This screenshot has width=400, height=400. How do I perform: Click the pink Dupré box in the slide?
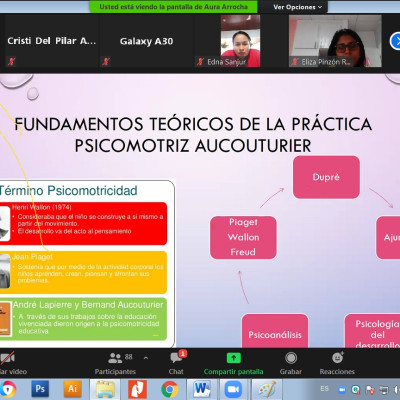coord(326,177)
